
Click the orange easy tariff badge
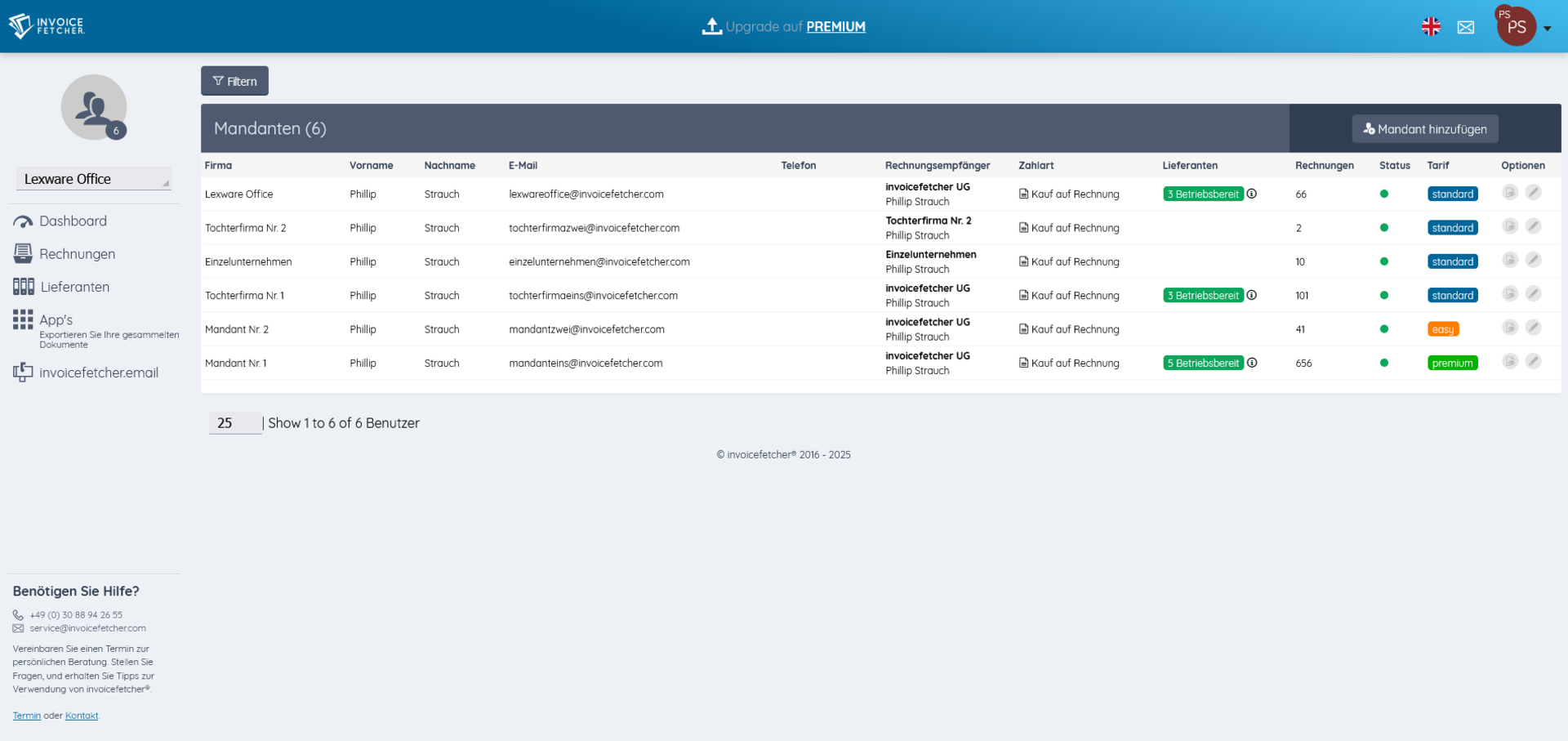[x=1442, y=329]
